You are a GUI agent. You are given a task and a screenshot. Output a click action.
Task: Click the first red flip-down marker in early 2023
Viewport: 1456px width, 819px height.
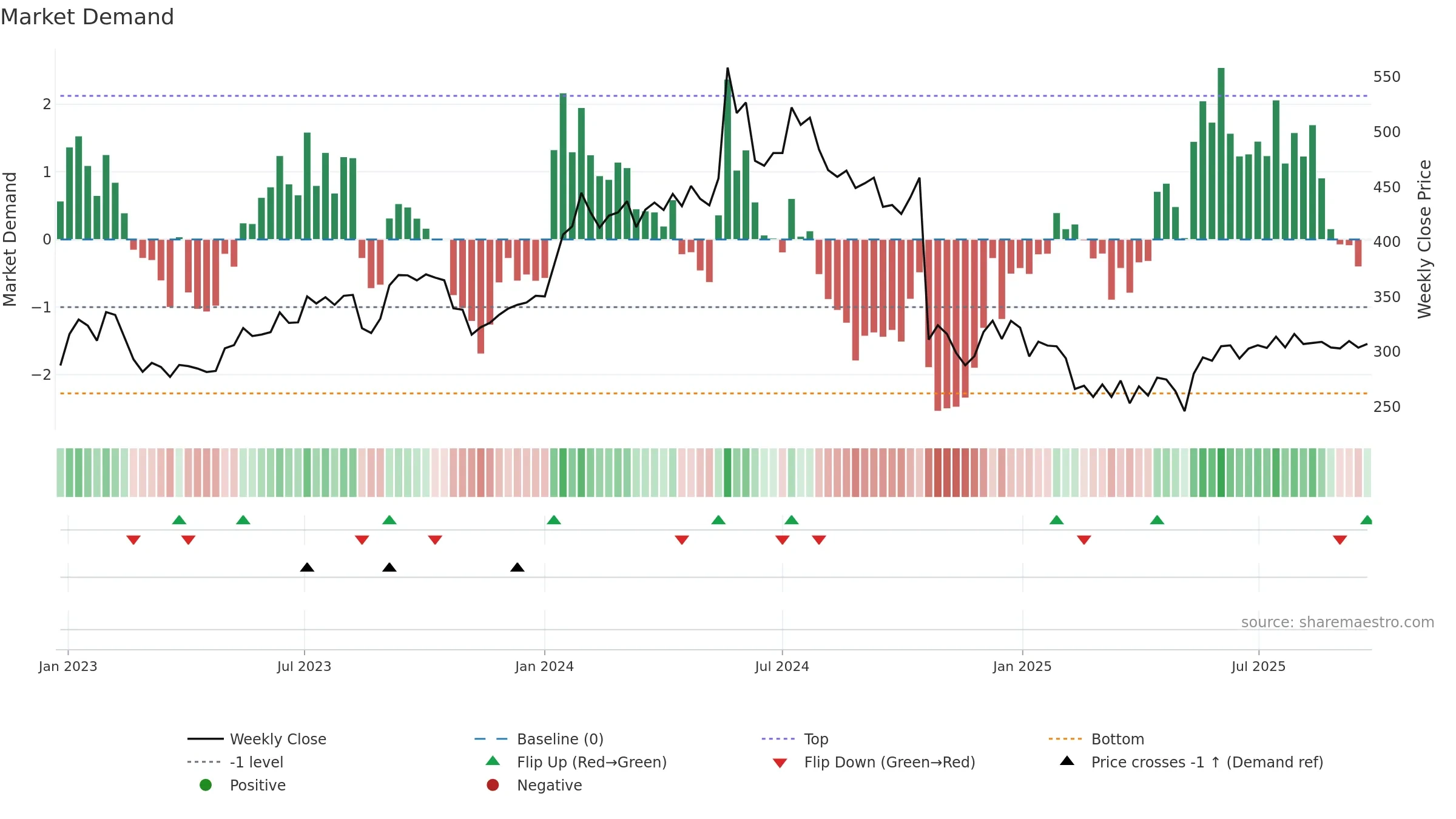pyautogui.click(x=133, y=540)
